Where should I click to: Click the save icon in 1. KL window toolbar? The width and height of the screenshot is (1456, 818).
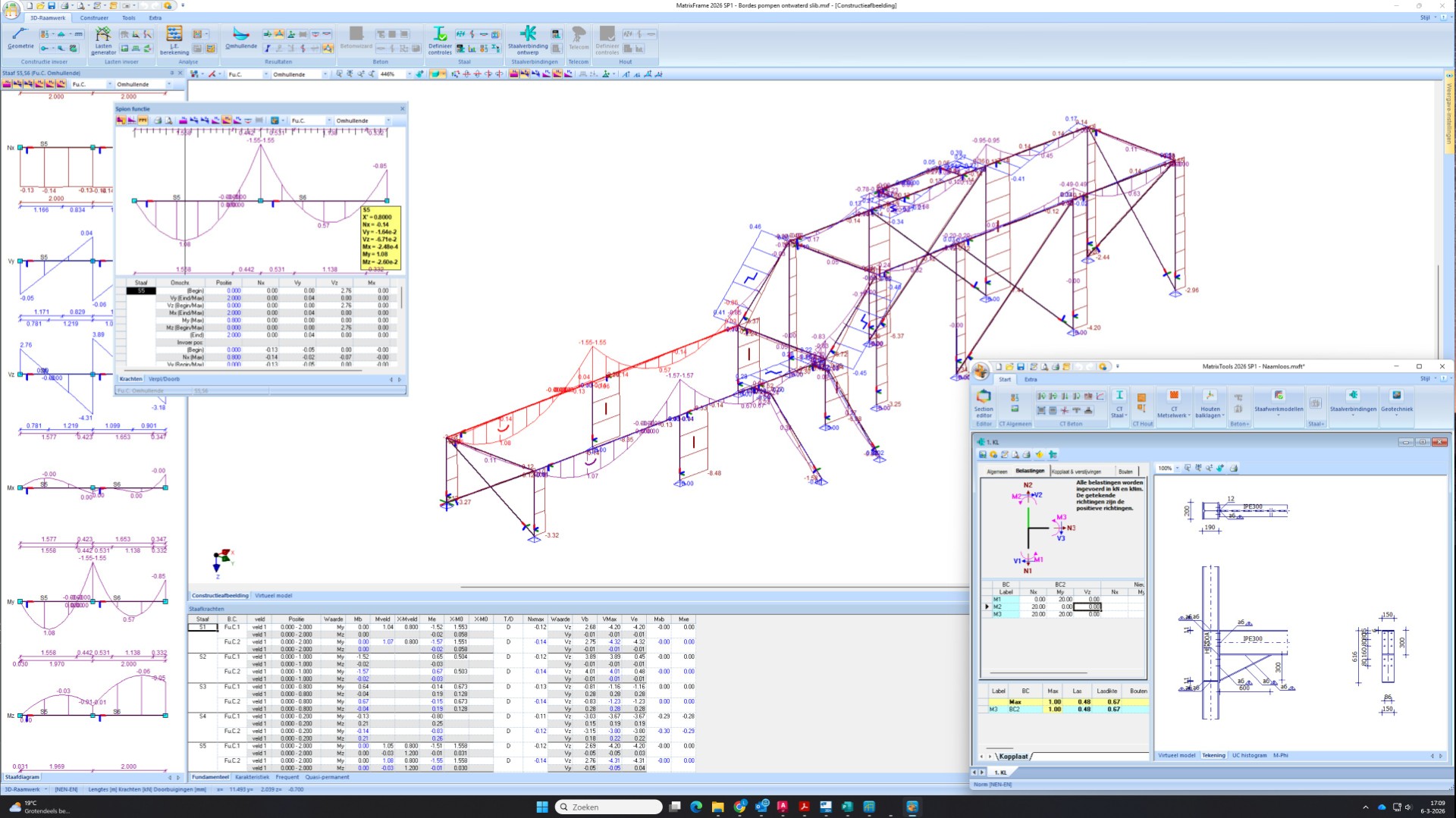pyautogui.click(x=983, y=455)
